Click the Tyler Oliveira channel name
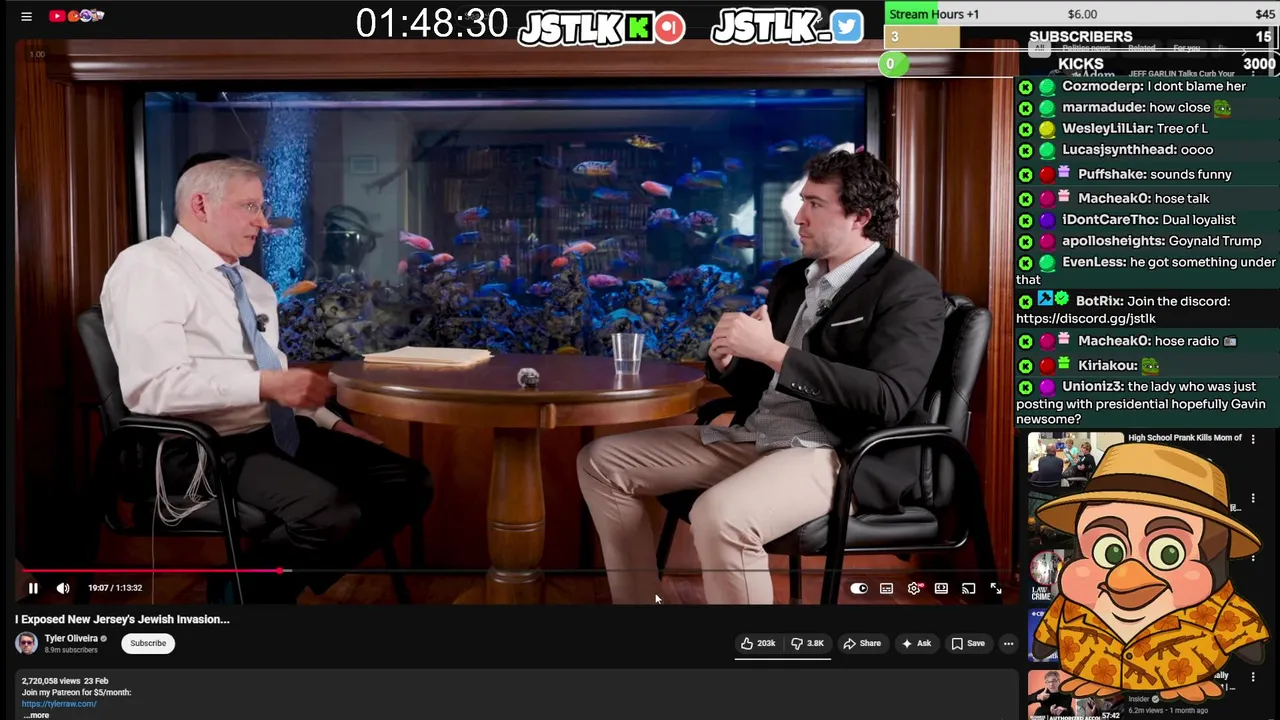 point(71,638)
